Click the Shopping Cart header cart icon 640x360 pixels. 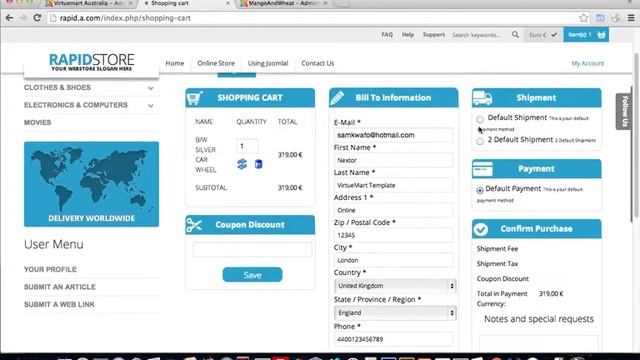point(195,98)
